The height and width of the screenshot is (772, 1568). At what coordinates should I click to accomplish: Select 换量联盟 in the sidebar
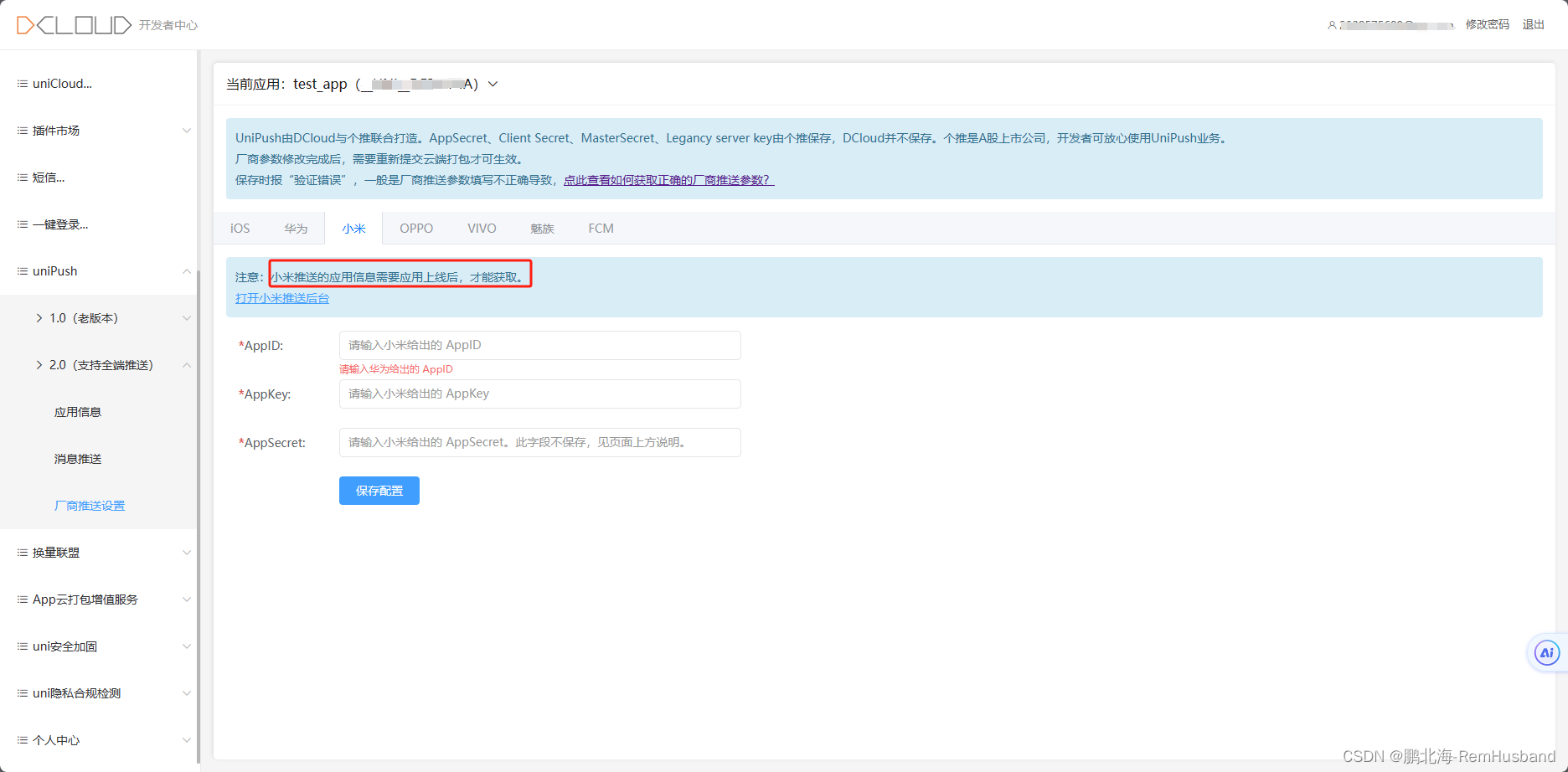coord(55,552)
